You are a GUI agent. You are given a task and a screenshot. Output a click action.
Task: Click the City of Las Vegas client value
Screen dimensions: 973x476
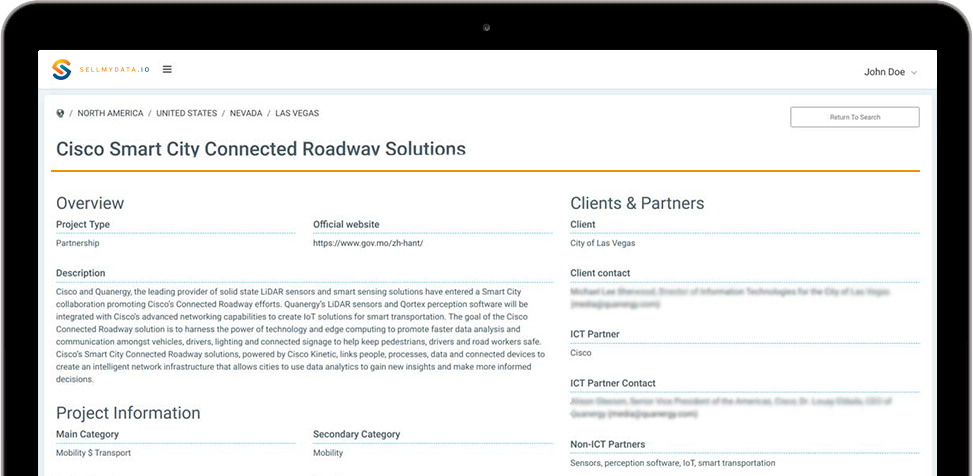[603, 243]
